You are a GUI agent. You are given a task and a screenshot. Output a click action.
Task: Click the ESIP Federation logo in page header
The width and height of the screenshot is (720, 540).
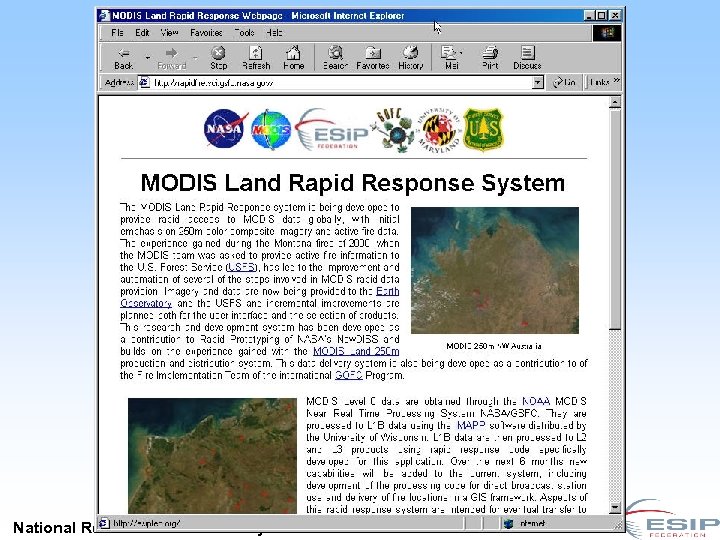pyautogui.click(x=332, y=130)
